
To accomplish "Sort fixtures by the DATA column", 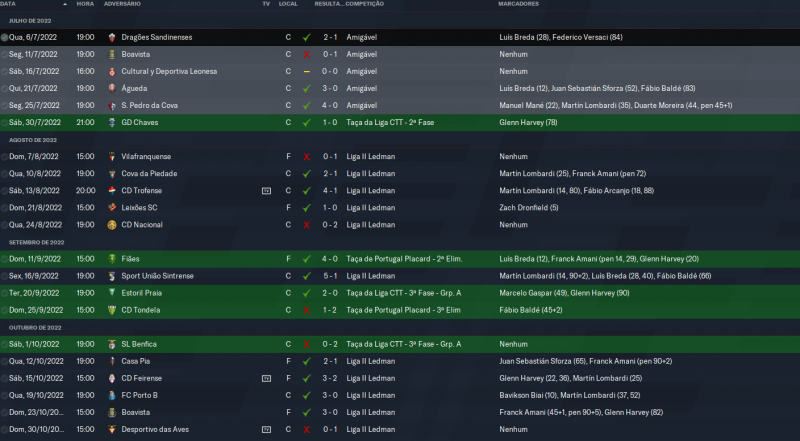I will (x=9, y=4).
